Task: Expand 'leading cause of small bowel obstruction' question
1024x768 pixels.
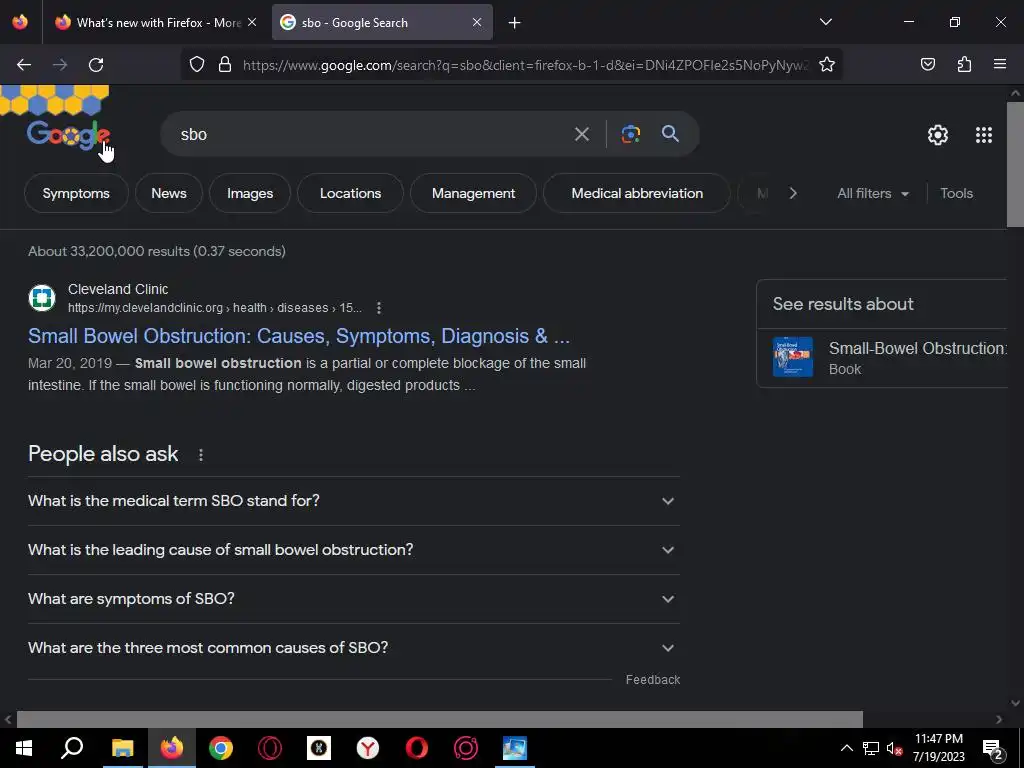Action: 354,550
